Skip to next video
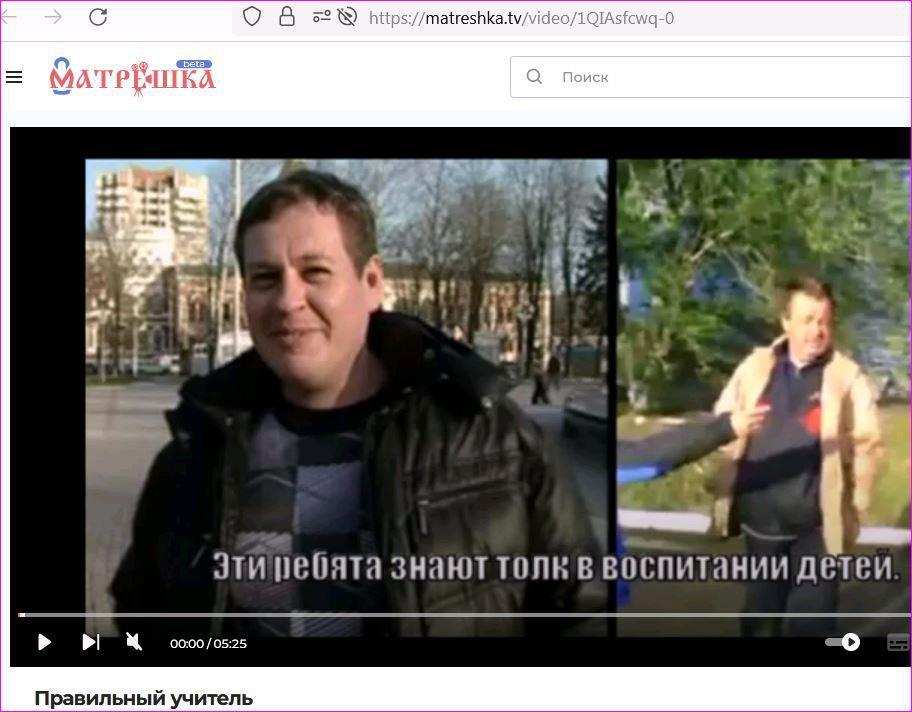912x712 pixels. tap(91, 642)
